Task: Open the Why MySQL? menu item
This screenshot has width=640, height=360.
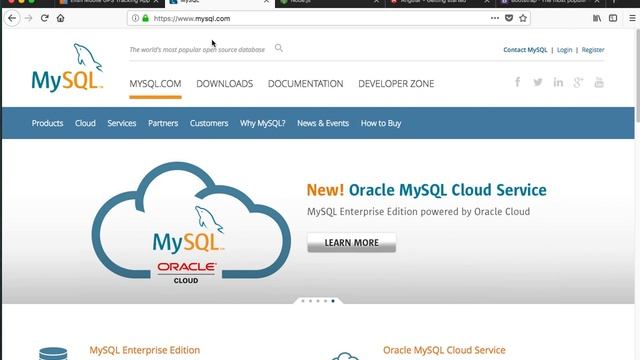Action: (262, 123)
